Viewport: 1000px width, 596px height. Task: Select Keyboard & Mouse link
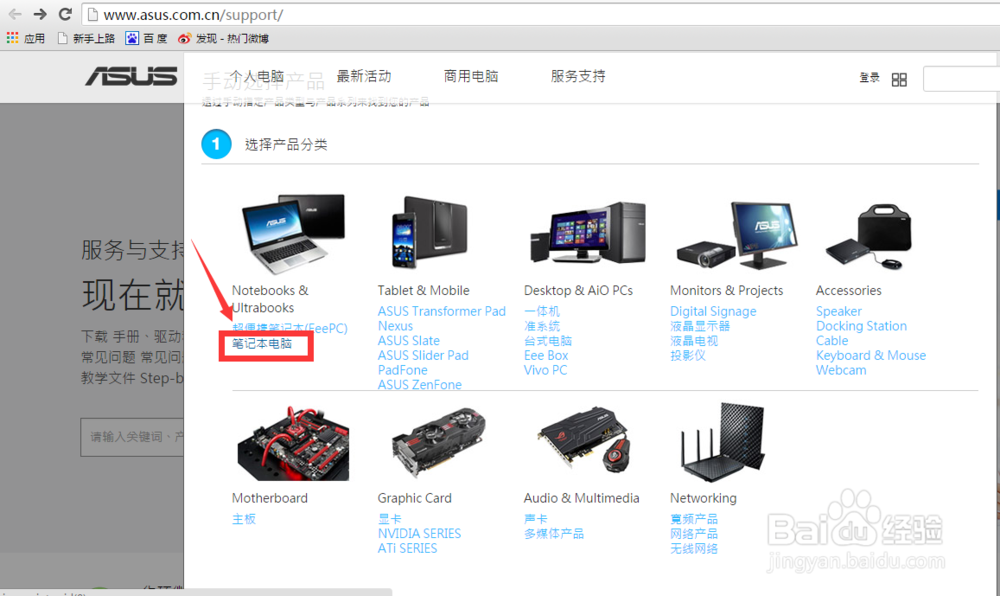coord(871,355)
